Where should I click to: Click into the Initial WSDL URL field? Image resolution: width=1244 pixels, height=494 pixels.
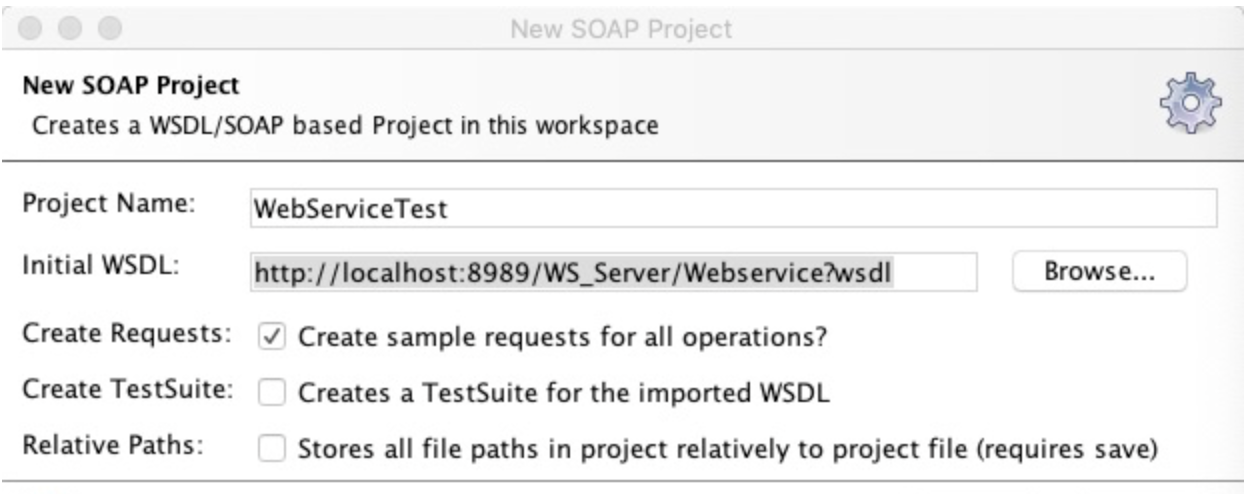tap(611, 271)
